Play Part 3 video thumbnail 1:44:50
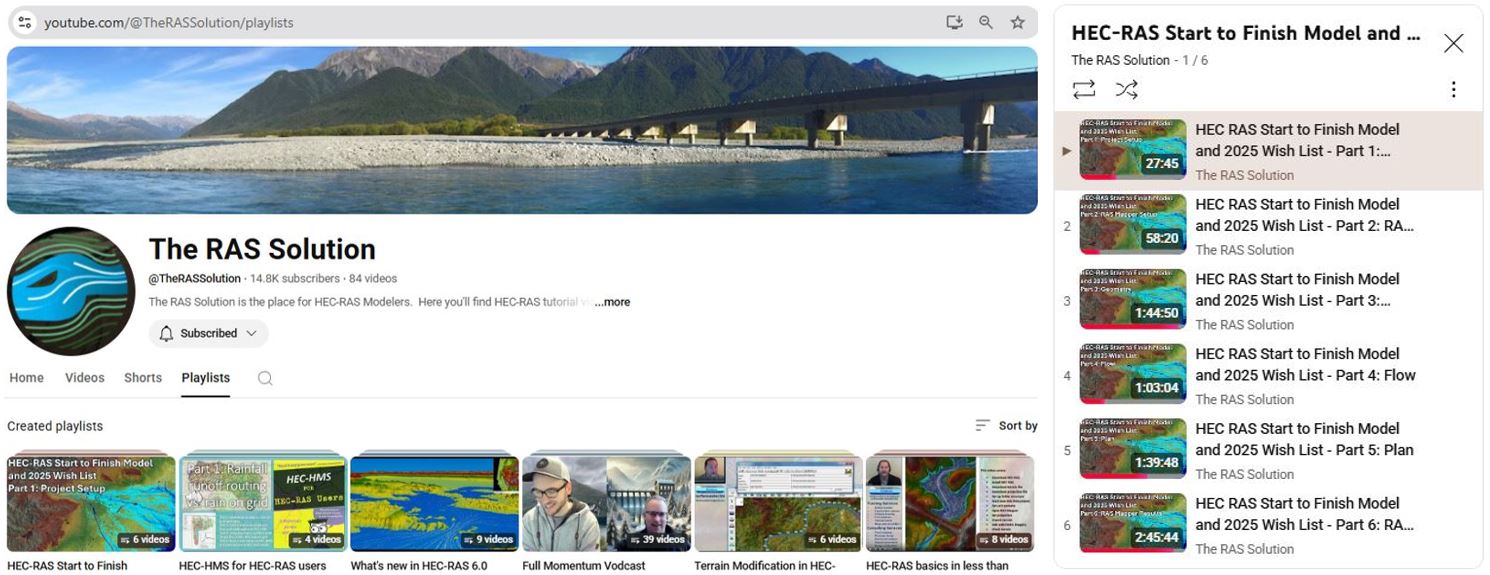This screenshot has width=1490, height=575. [x=1133, y=299]
